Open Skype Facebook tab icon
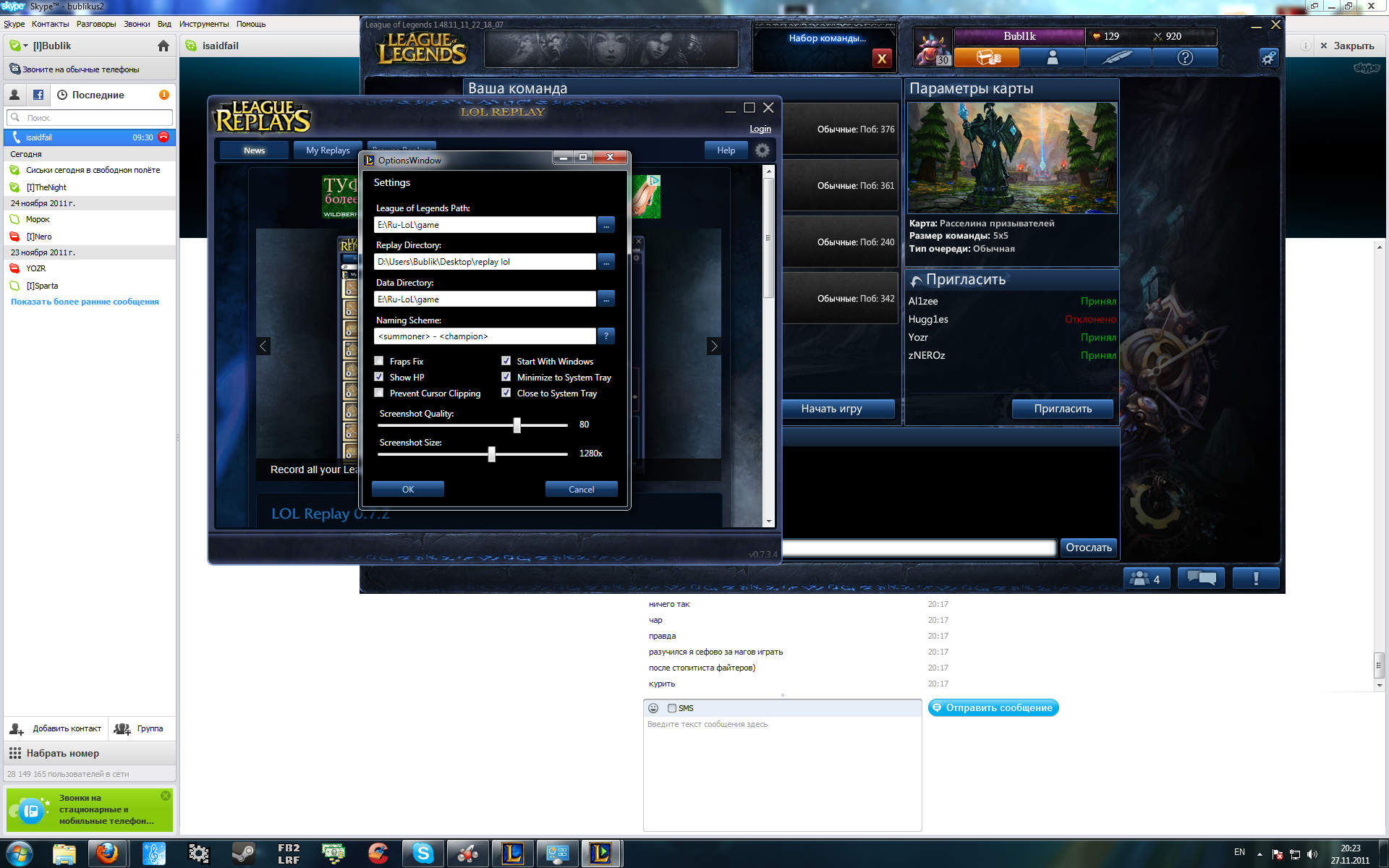 tap(38, 95)
